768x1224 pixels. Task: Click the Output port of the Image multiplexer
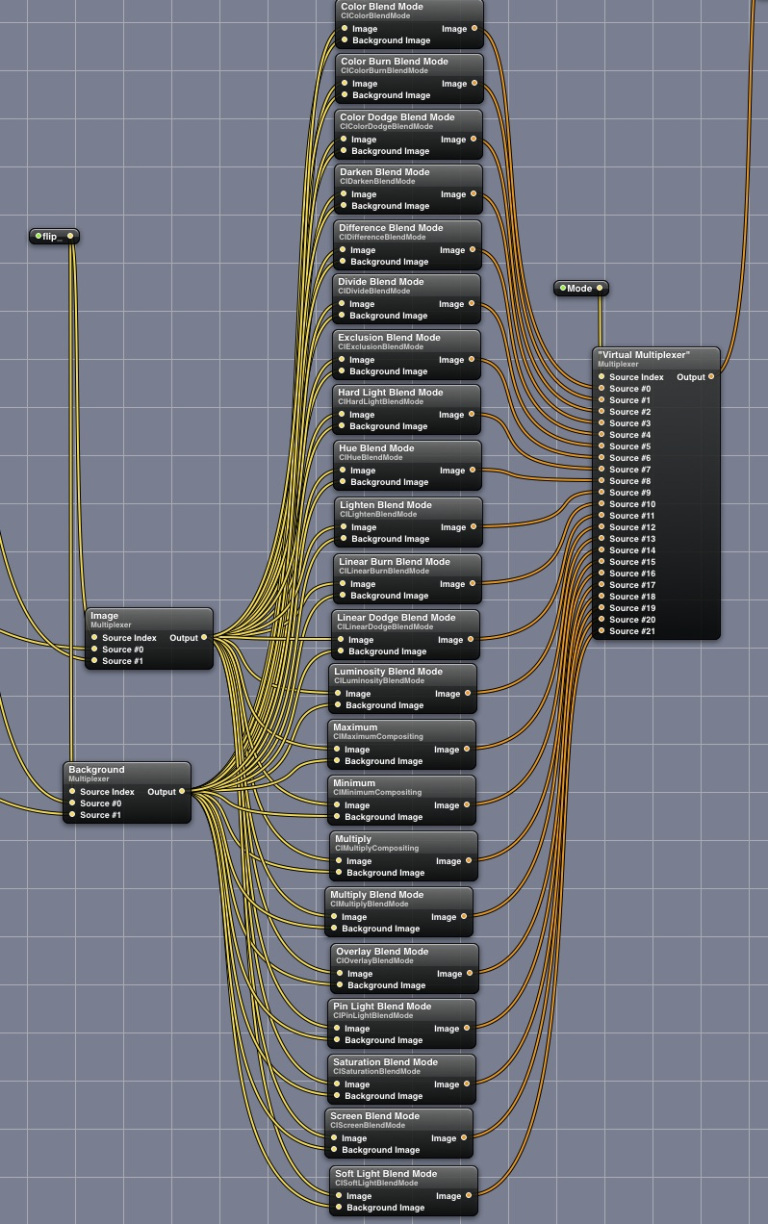pyautogui.click(x=204, y=637)
